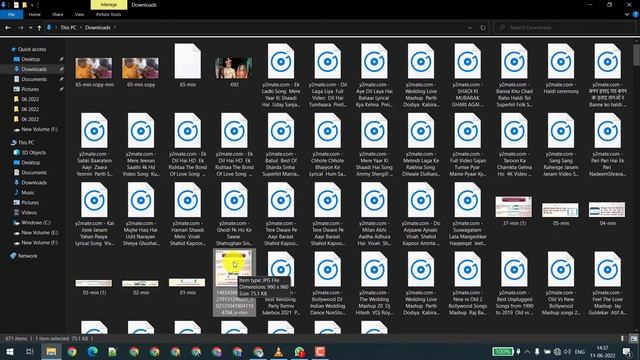This screenshot has width=640, height=360.
Task: Select the Mehndi Laga Ke Rakhna file
Action: point(421,145)
